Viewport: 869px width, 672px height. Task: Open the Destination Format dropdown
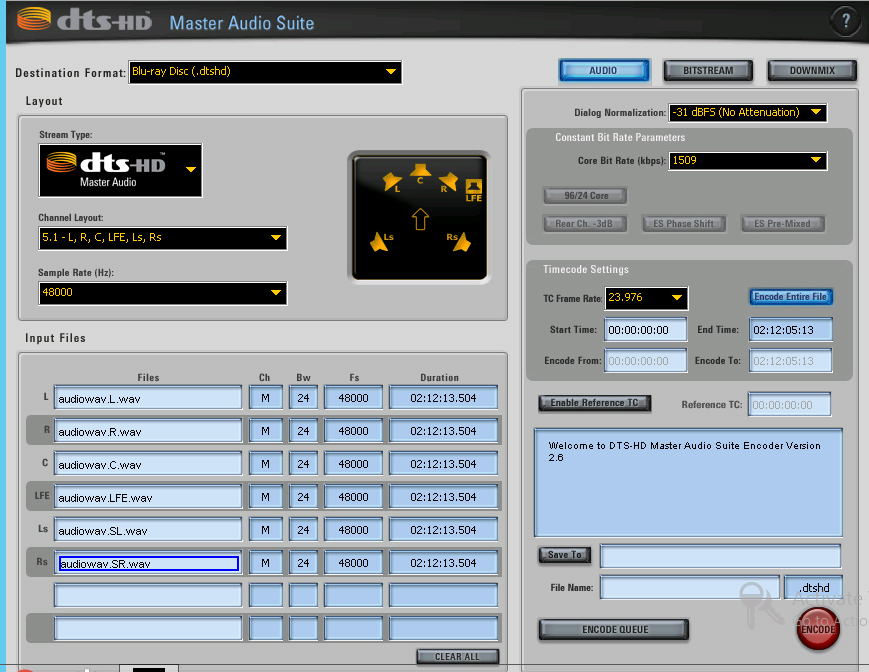click(x=266, y=72)
